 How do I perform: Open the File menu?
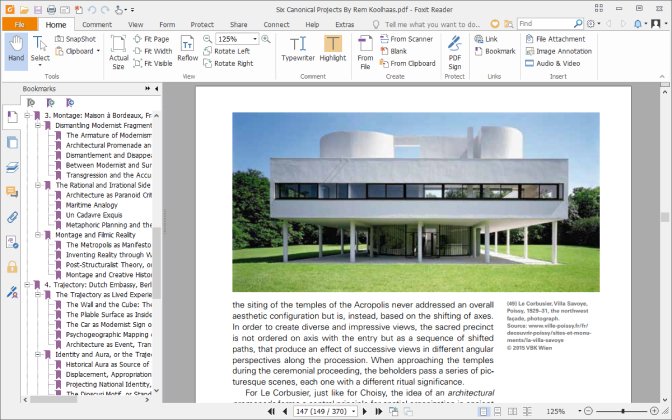19,24
